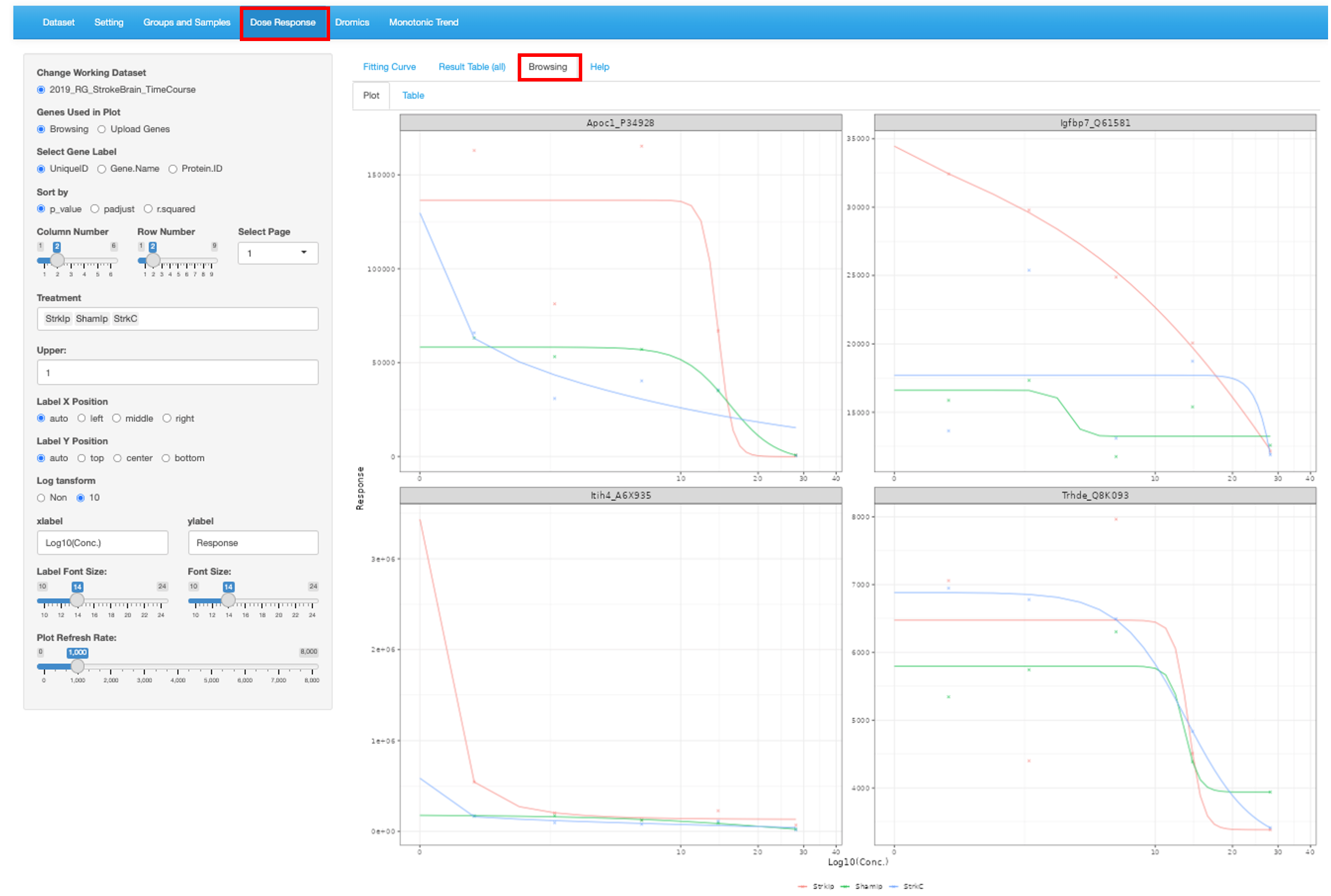Sort by padjust
Screen dimensions: 1331x896
(x=94, y=209)
